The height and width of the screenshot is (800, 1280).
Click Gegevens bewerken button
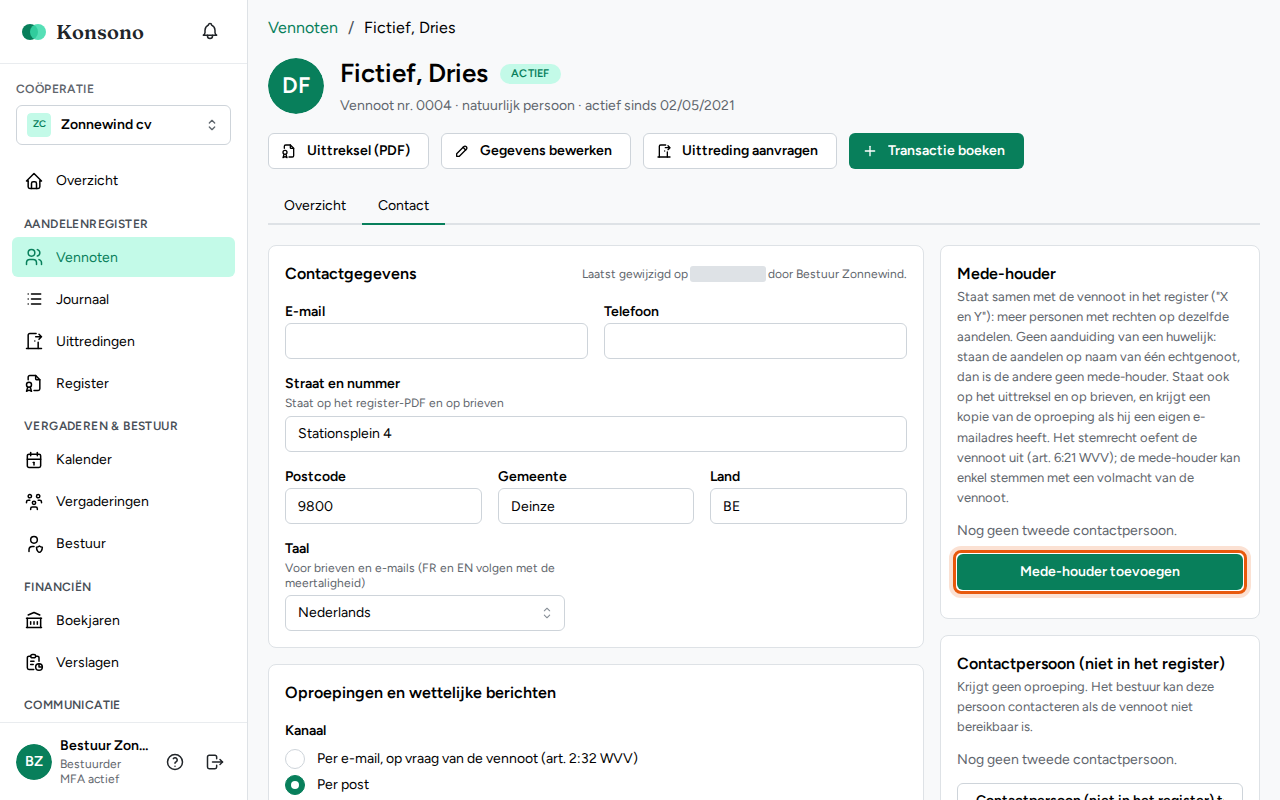(x=536, y=151)
